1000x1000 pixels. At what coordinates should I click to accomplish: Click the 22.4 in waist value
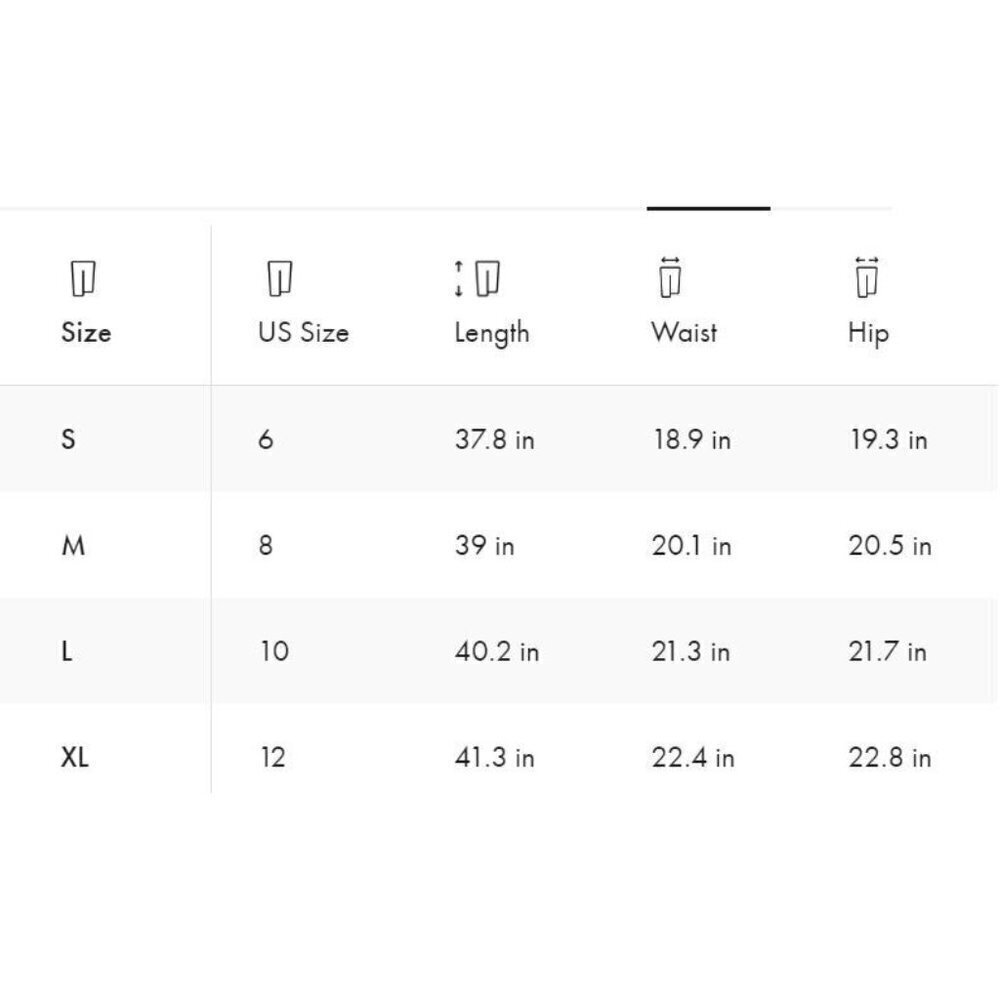(x=693, y=758)
